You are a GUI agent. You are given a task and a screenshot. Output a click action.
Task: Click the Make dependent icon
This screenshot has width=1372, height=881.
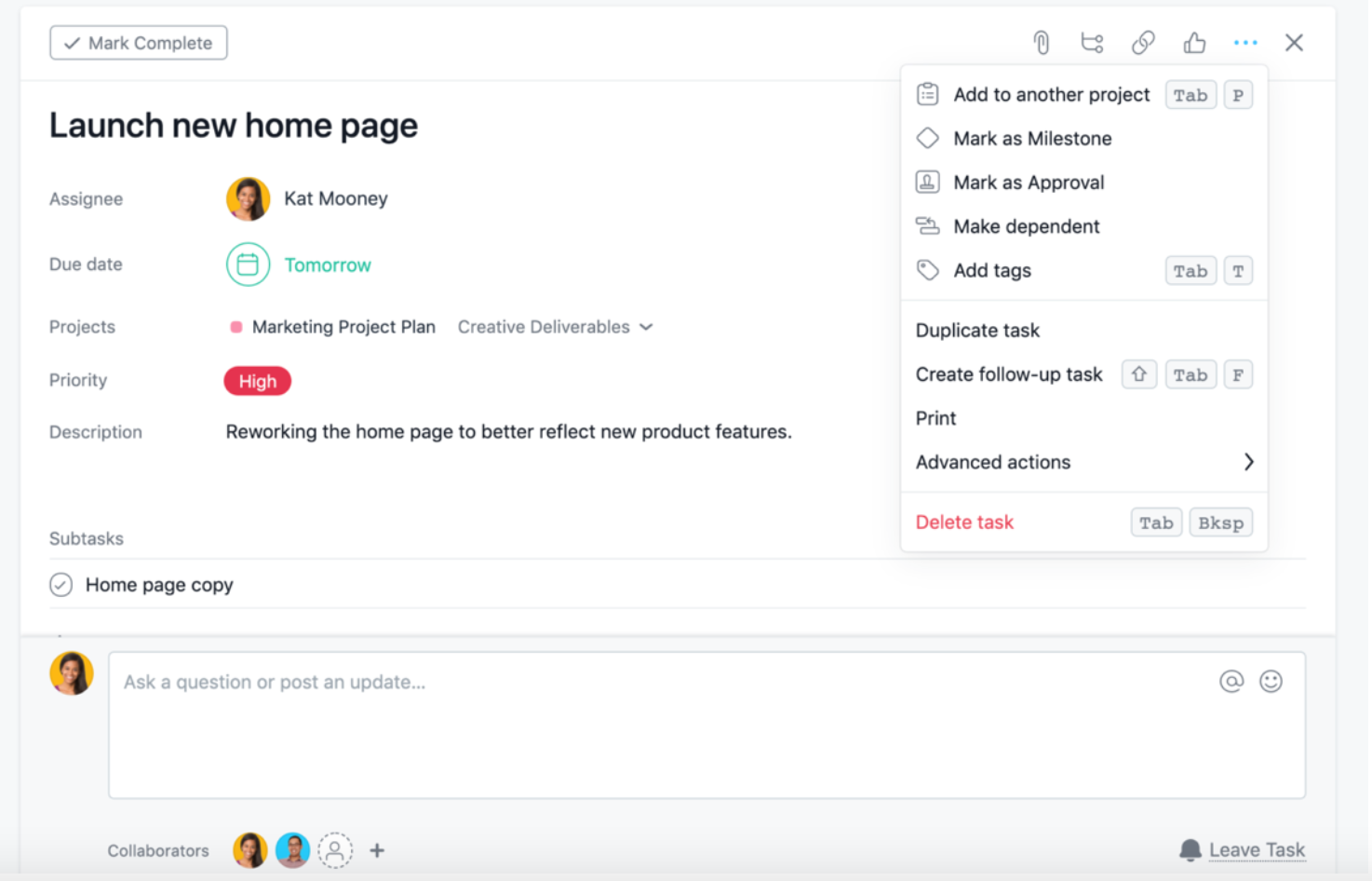click(x=928, y=225)
